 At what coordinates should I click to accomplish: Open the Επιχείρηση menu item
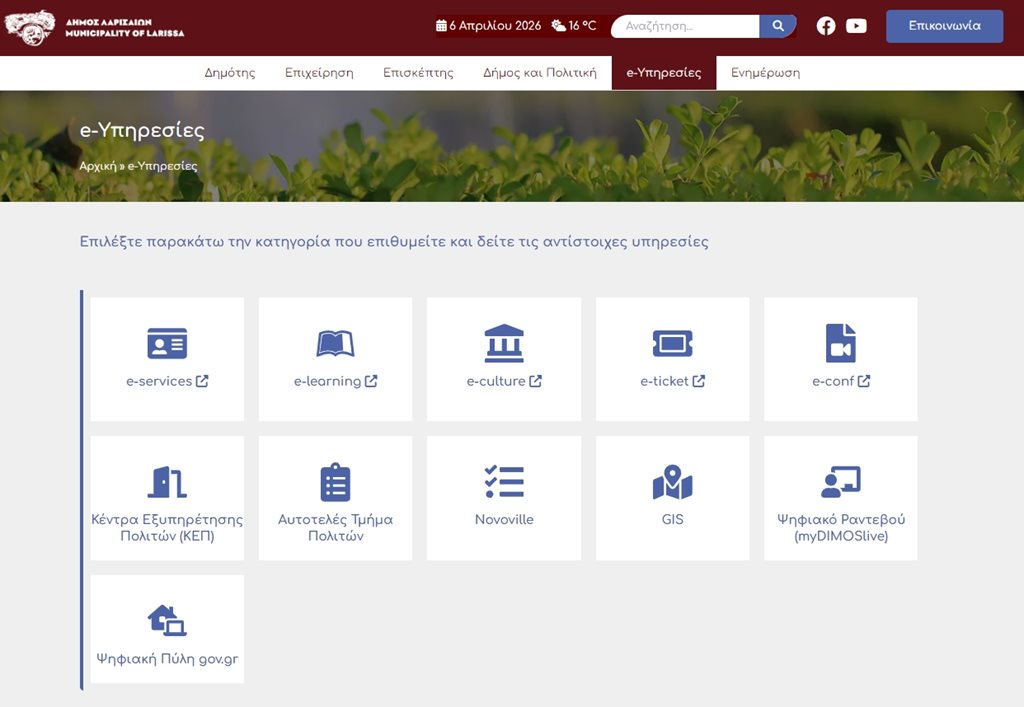point(319,73)
